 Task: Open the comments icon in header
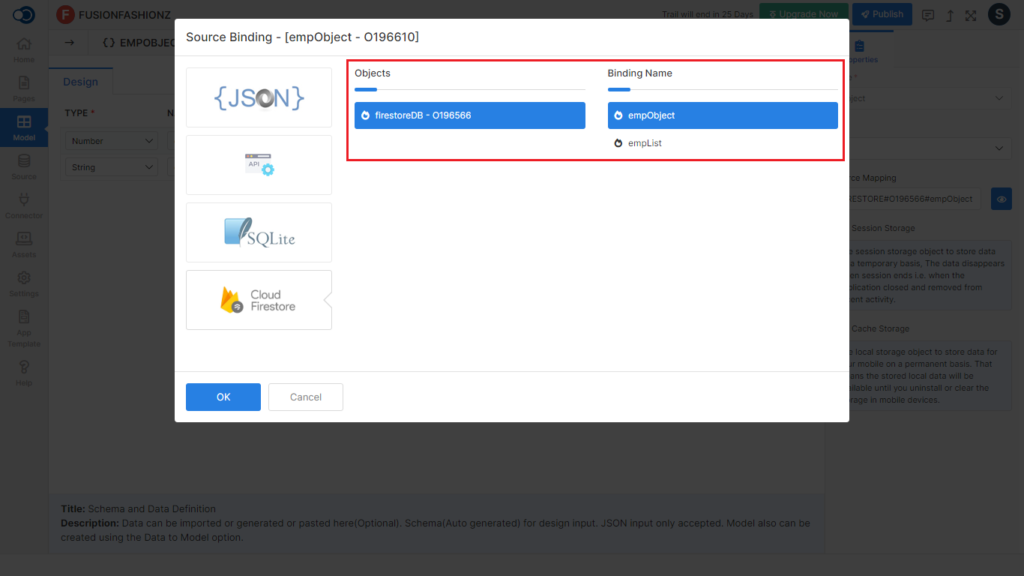pyautogui.click(x=927, y=15)
